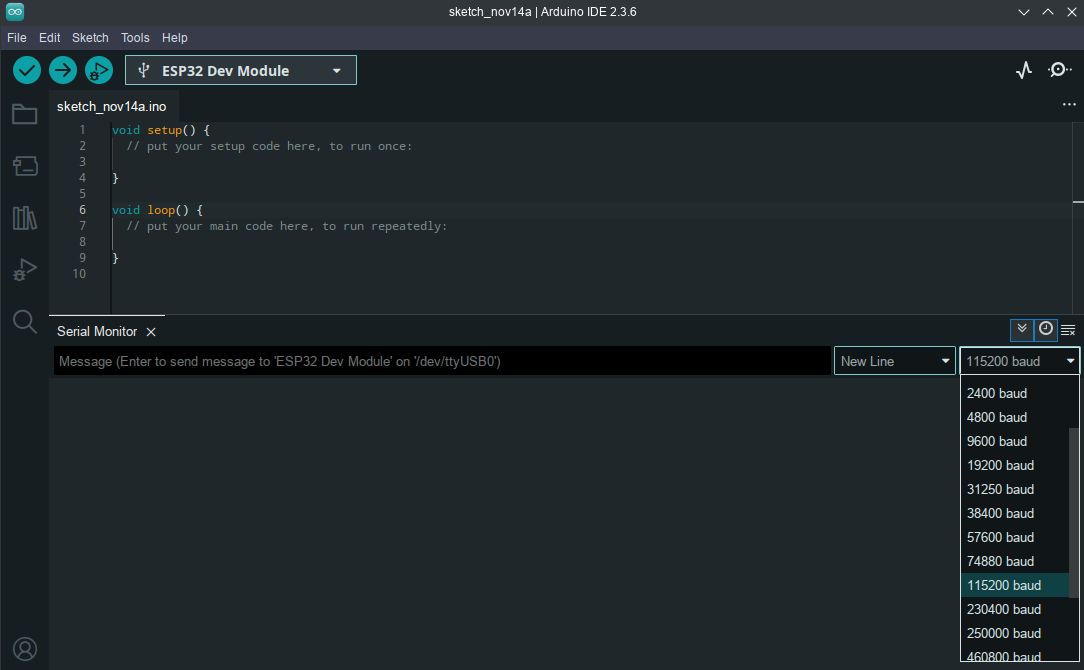The image size is (1084, 670).
Task: Click the 'put your main code here' comment
Action: coord(286,226)
